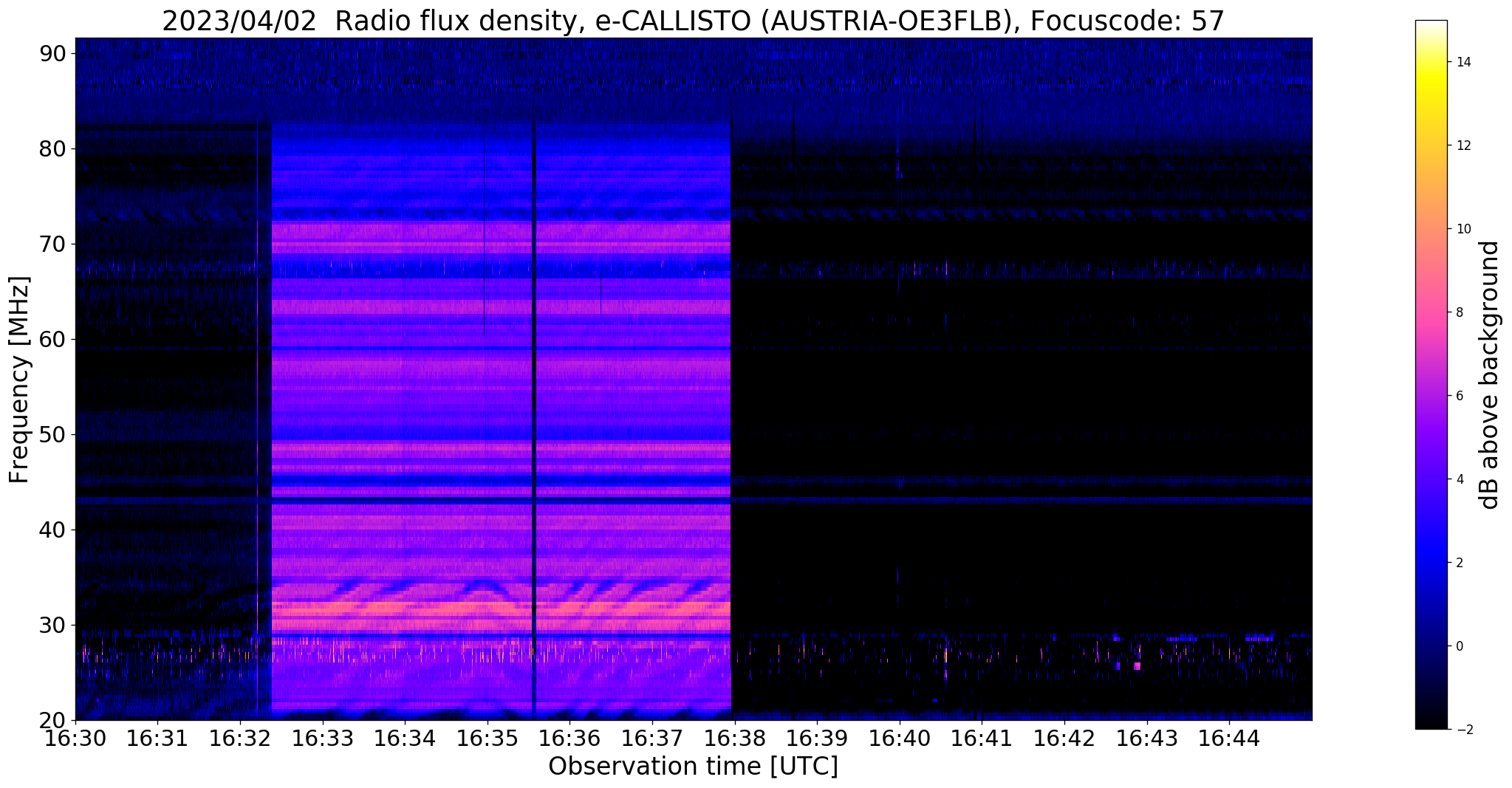Click the colorbar tick label −2

pos(1463,730)
